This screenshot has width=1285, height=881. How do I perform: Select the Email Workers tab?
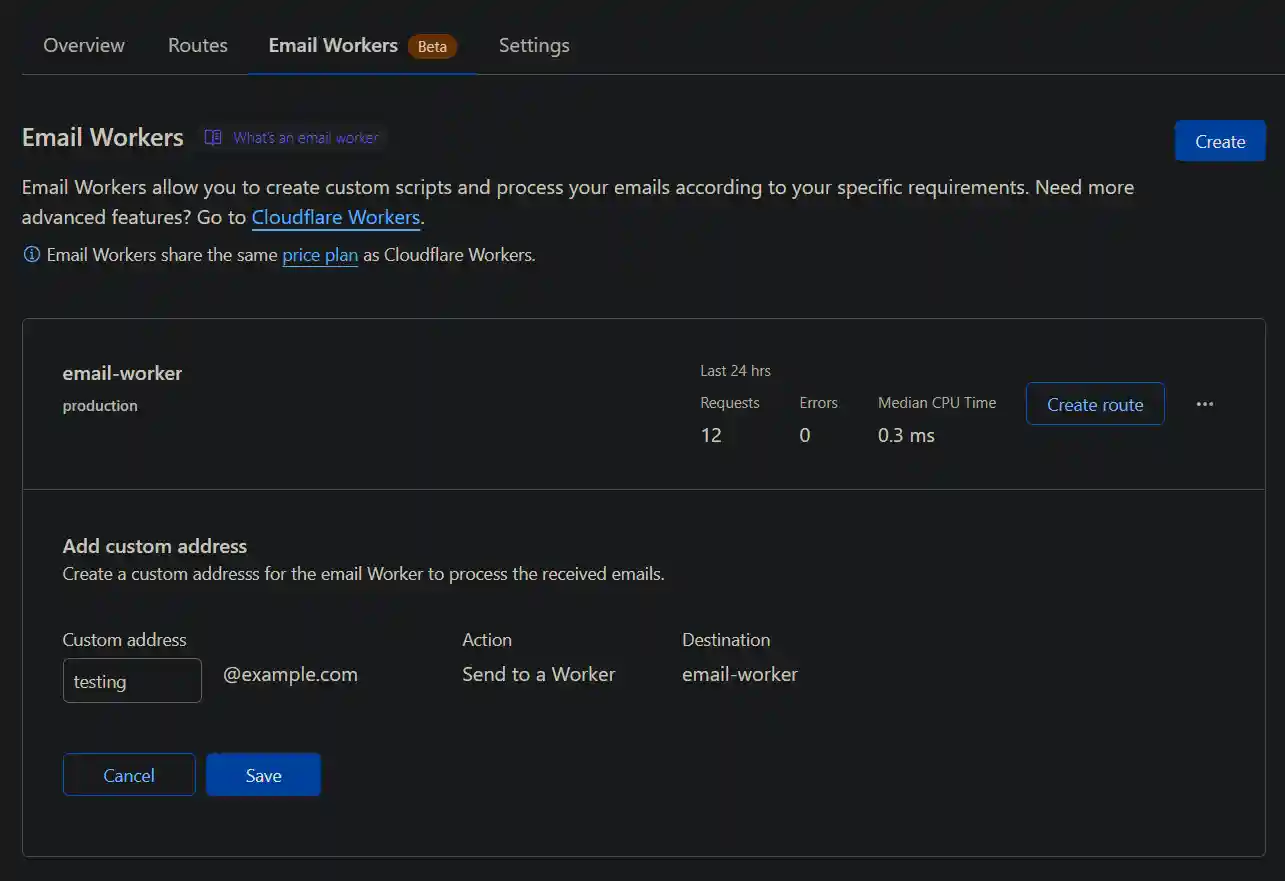(333, 45)
